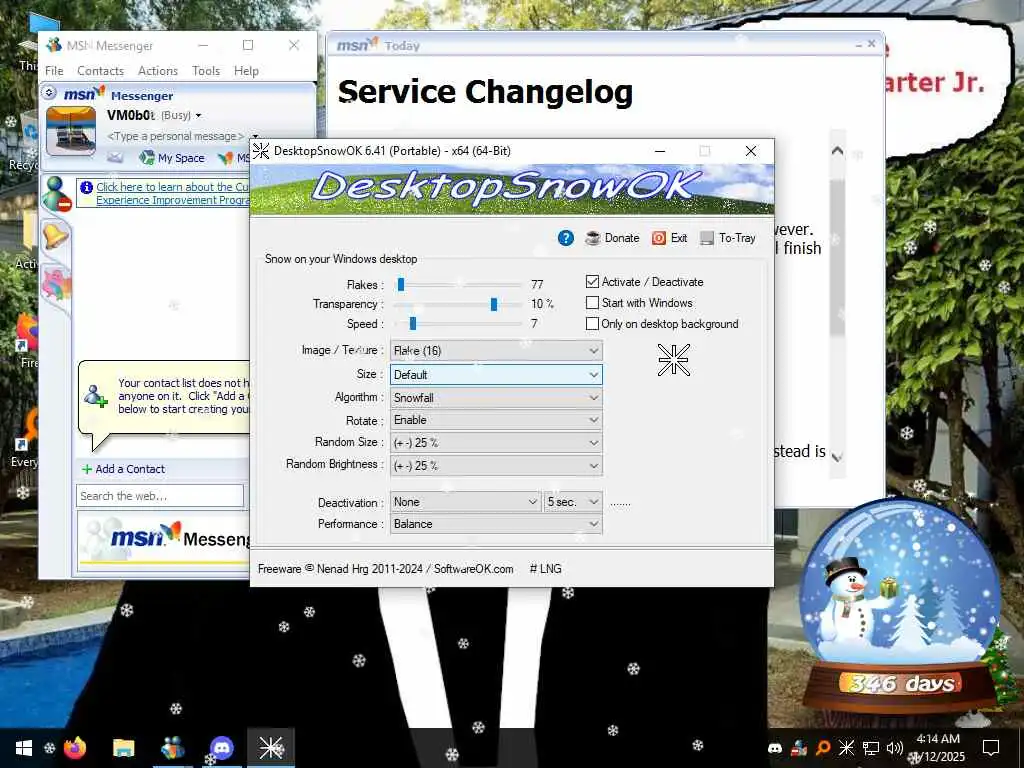The image size is (1024, 768).
Task: Open the Tools menu in MSN Messenger
Action: point(206,71)
